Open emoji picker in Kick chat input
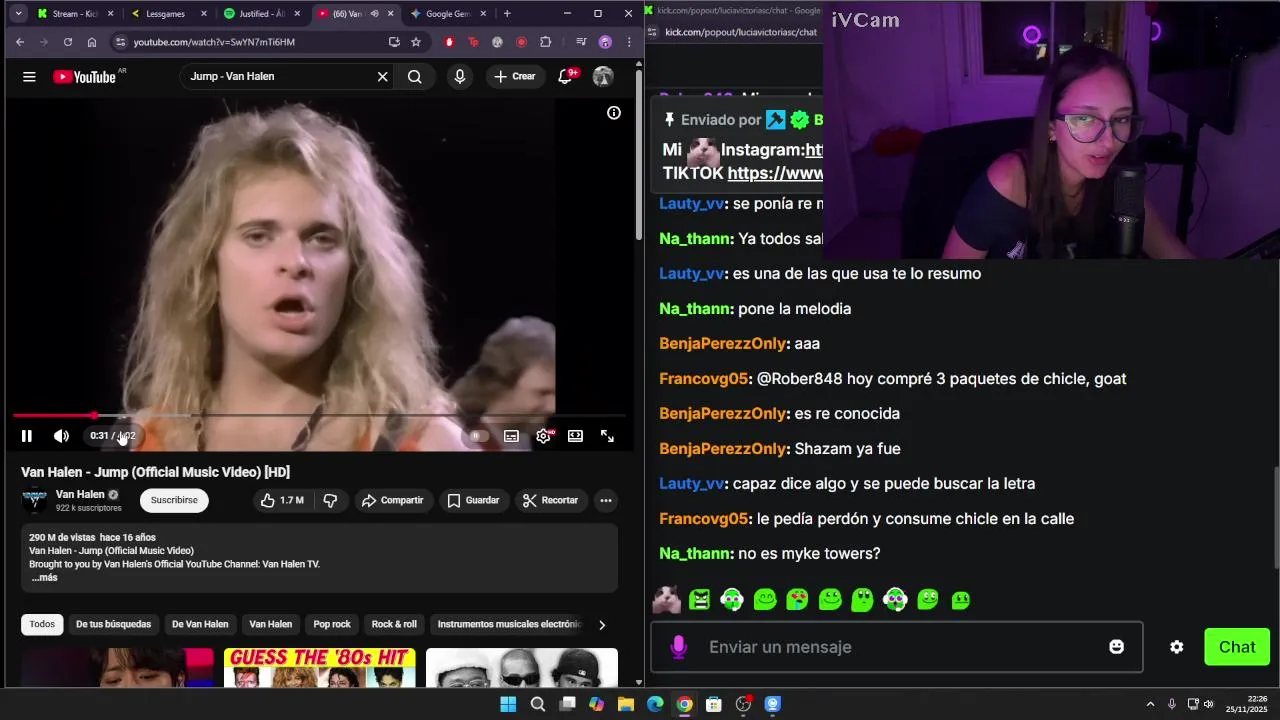Viewport: 1280px width, 720px height. [1116, 647]
